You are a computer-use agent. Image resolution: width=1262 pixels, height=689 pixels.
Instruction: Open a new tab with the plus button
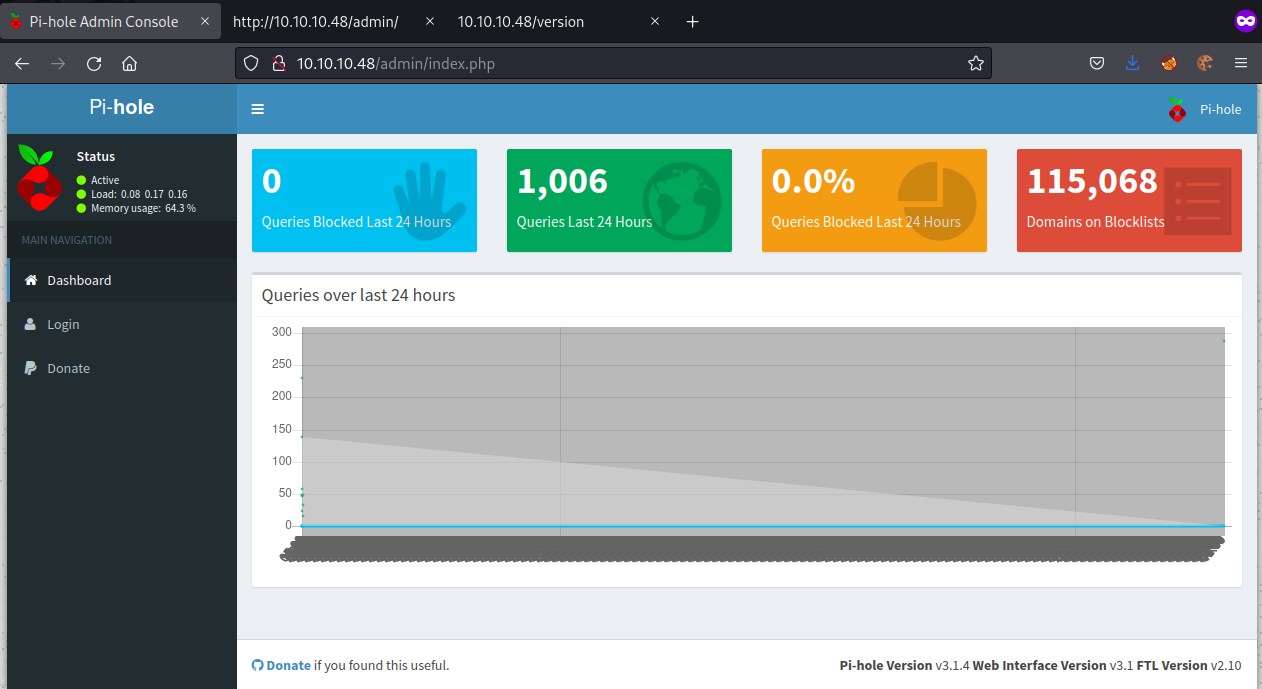[692, 21]
